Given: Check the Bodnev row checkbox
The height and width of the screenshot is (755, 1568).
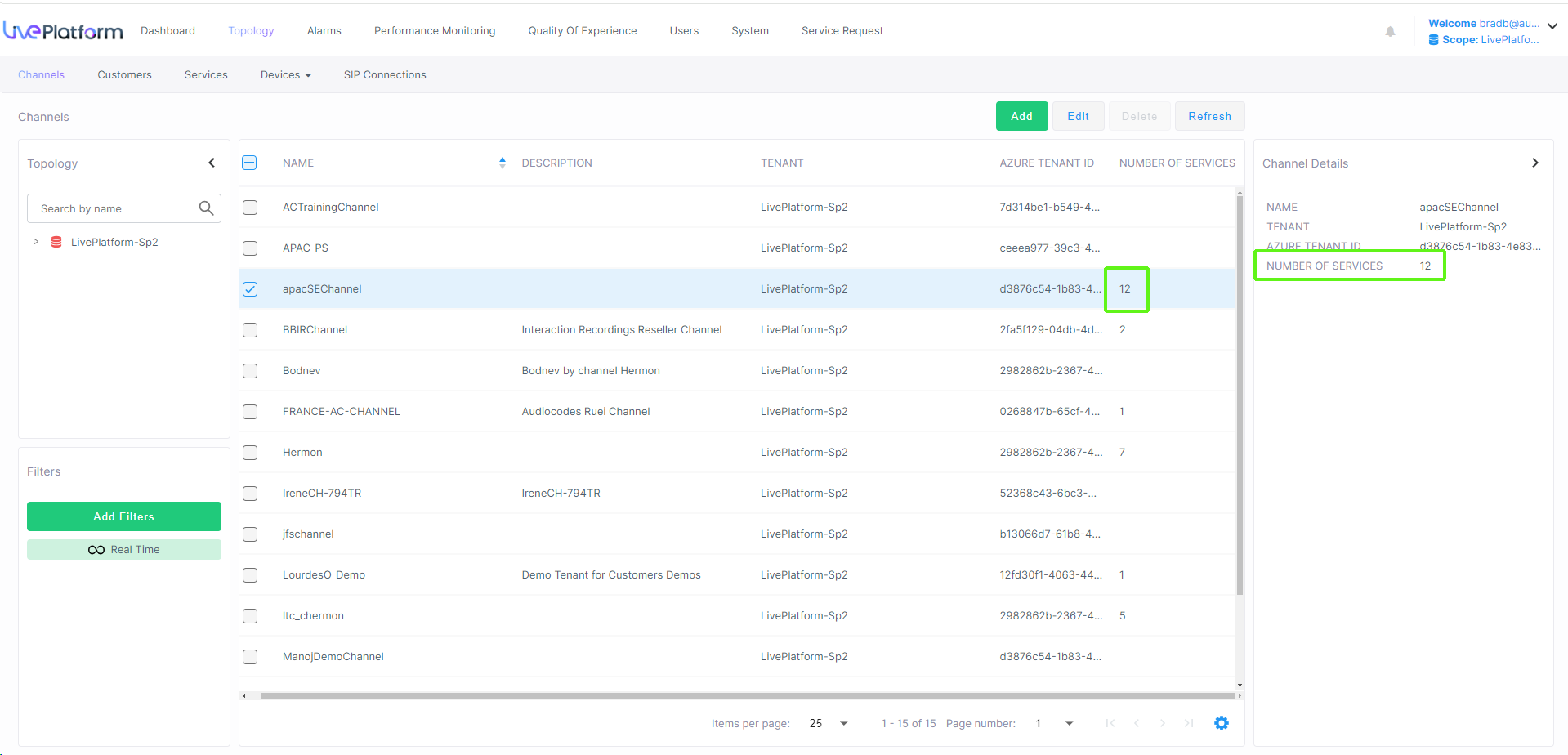Looking at the screenshot, I should (x=250, y=371).
